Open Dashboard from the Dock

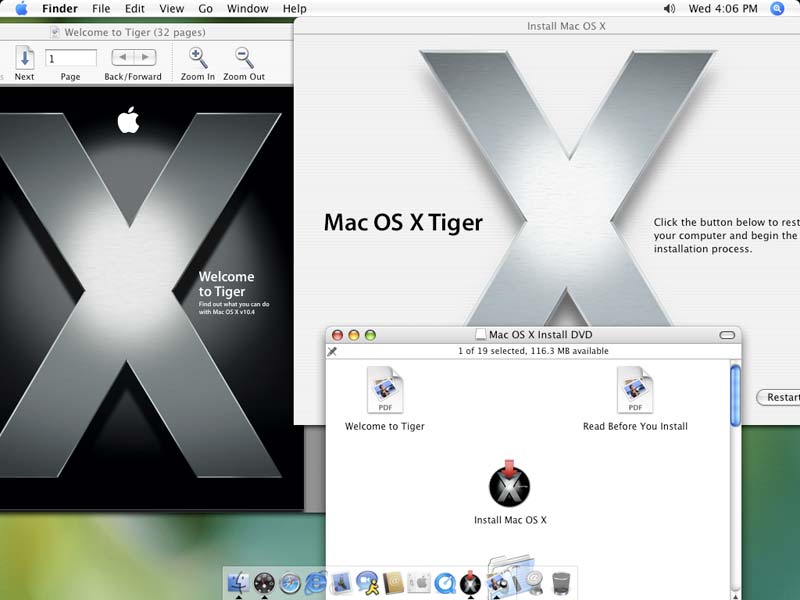[x=264, y=583]
